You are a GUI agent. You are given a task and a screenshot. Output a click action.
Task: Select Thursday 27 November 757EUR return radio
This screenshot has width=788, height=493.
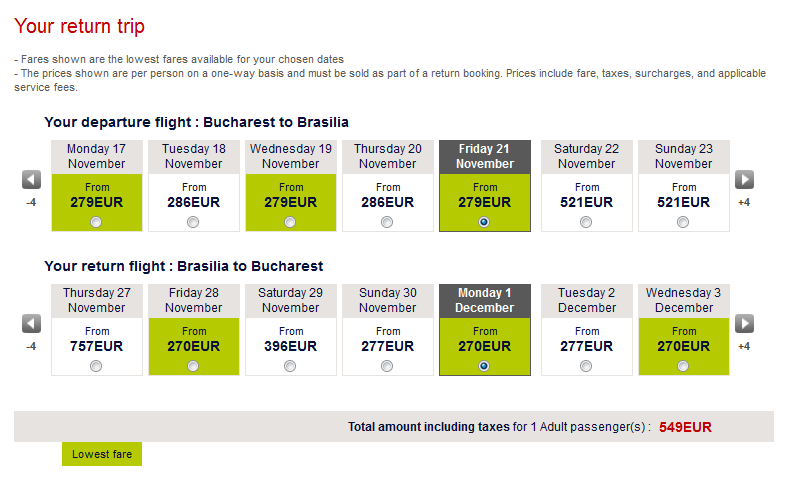(x=96, y=366)
